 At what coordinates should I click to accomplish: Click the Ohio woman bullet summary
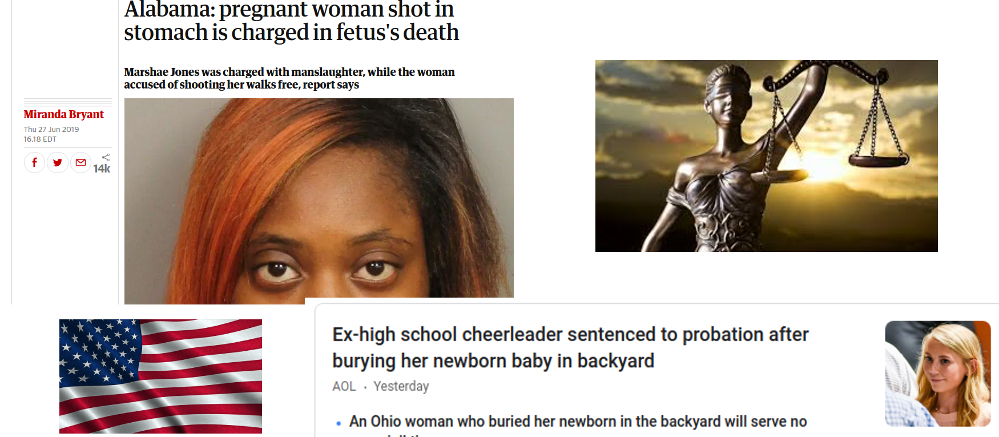point(578,422)
